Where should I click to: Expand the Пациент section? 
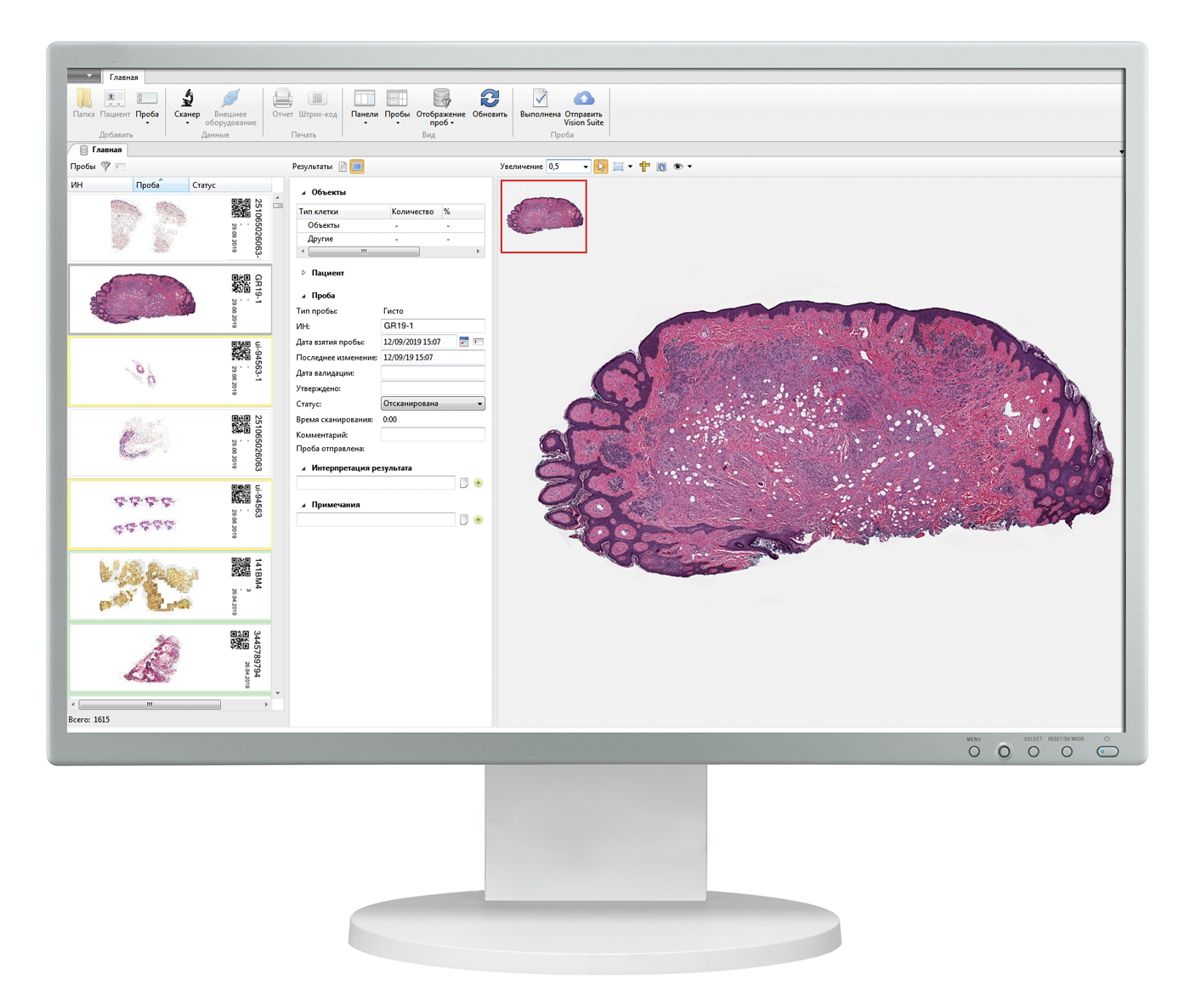tap(303, 273)
